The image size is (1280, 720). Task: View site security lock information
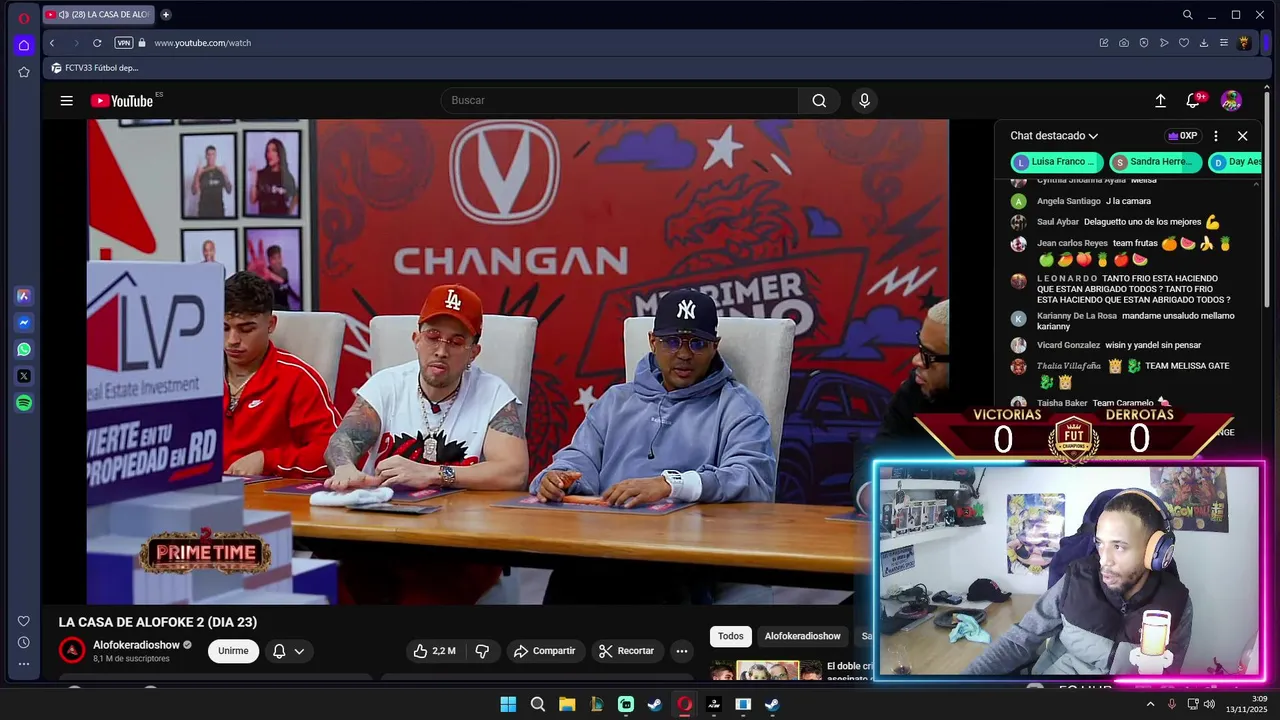pos(142,43)
